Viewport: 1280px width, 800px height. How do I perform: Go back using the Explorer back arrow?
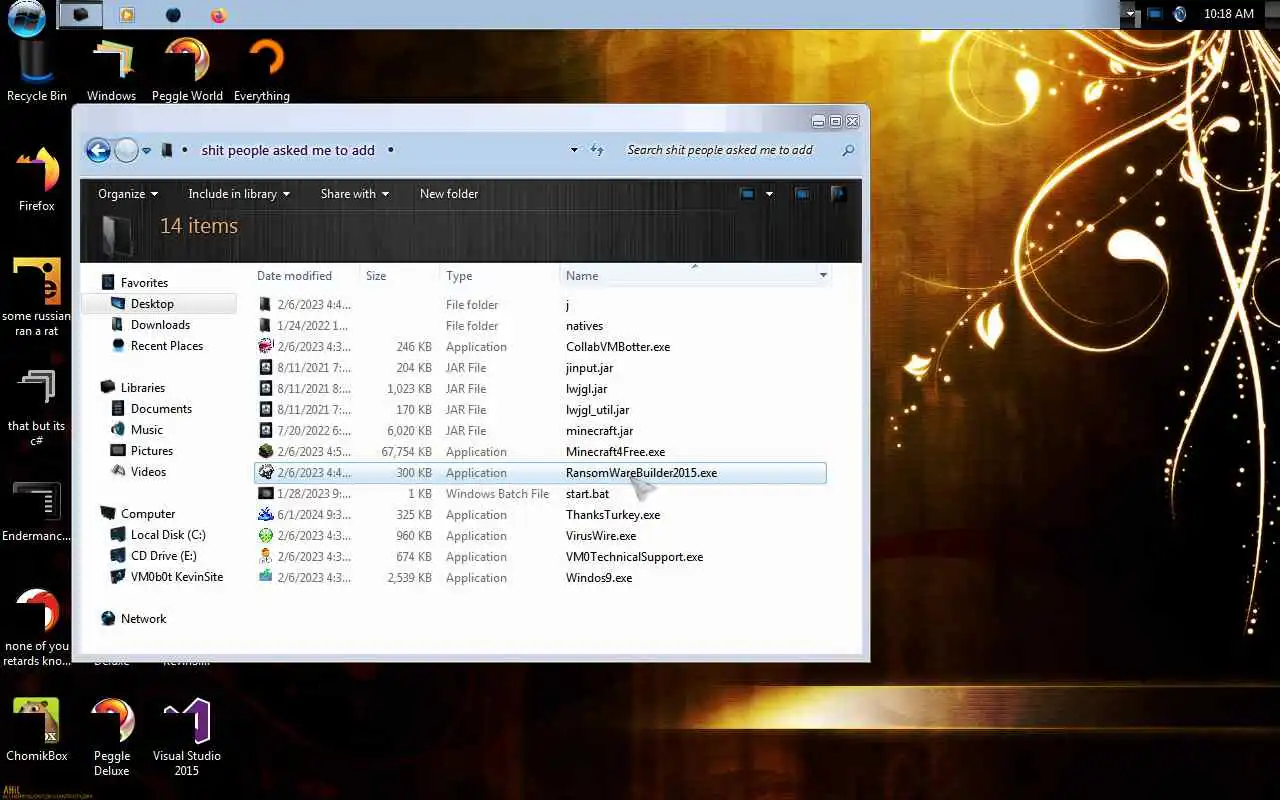coord(98,150)
